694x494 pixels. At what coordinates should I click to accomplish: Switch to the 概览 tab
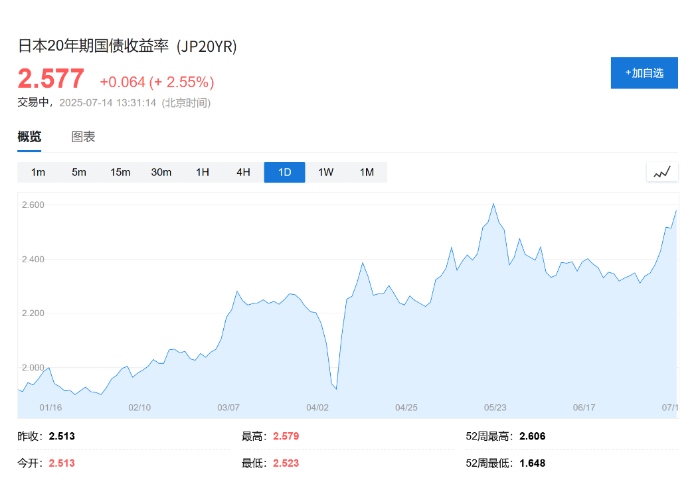(x=29, y=136)
